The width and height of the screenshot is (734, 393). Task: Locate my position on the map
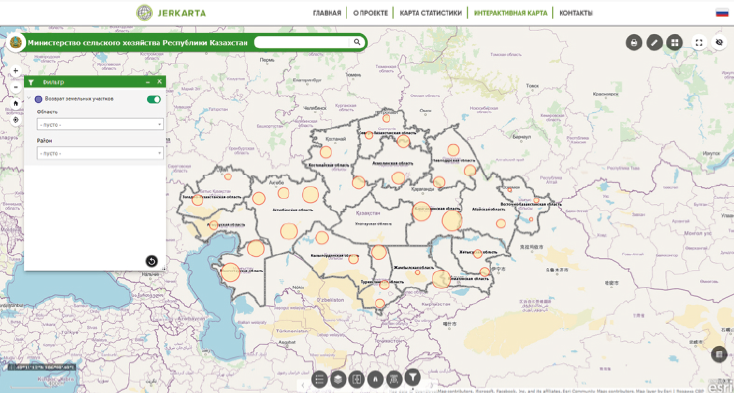pyautogui.click(x=16, y=120)
